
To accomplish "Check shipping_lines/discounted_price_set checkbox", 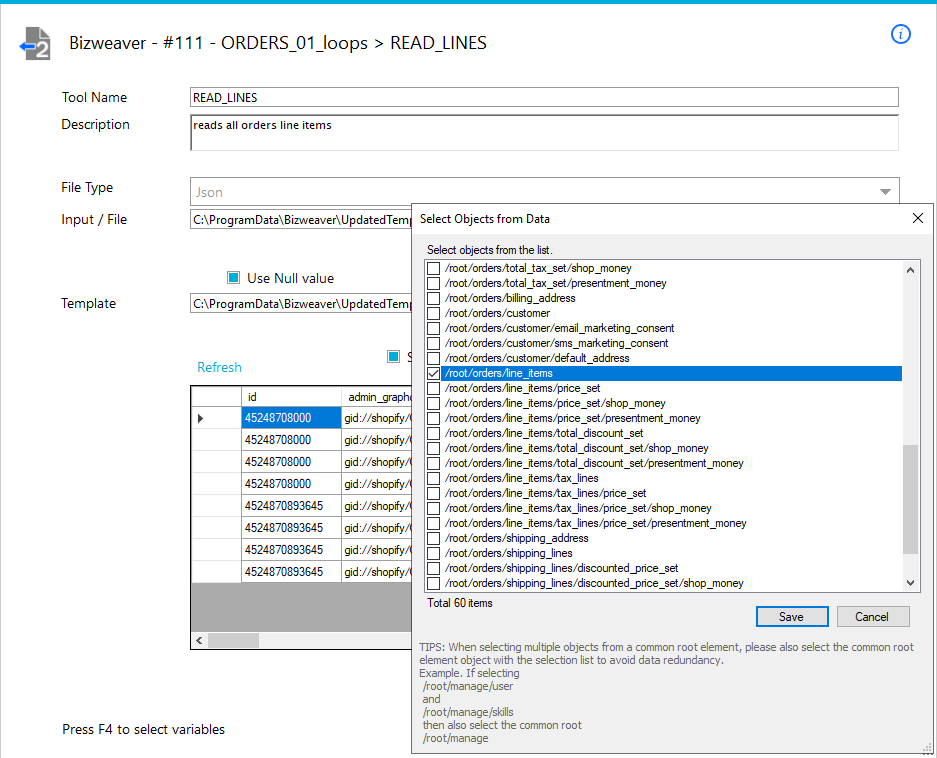I will coord(434,568).
